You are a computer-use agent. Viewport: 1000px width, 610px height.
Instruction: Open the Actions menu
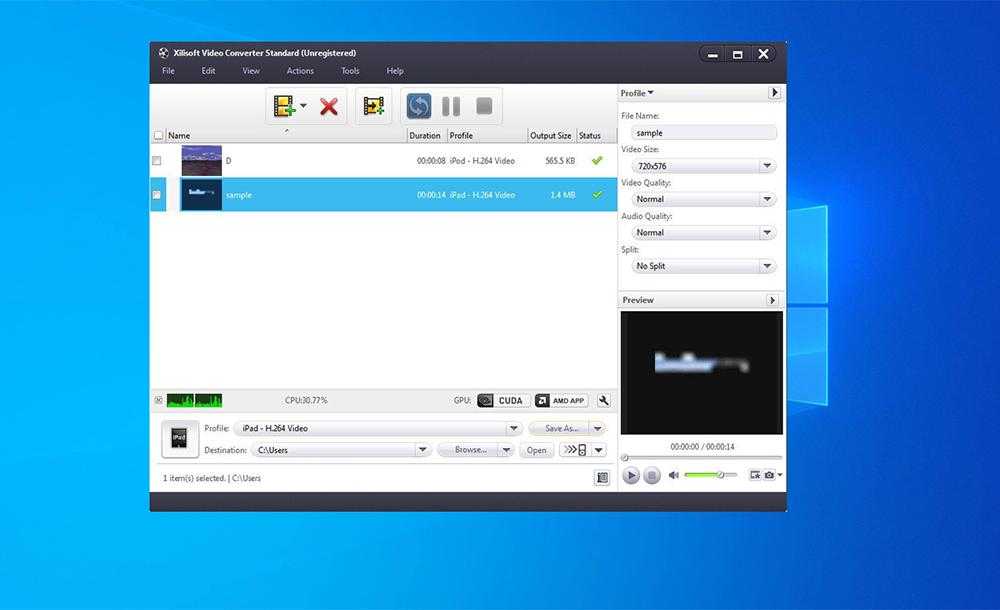click(300, 71)
